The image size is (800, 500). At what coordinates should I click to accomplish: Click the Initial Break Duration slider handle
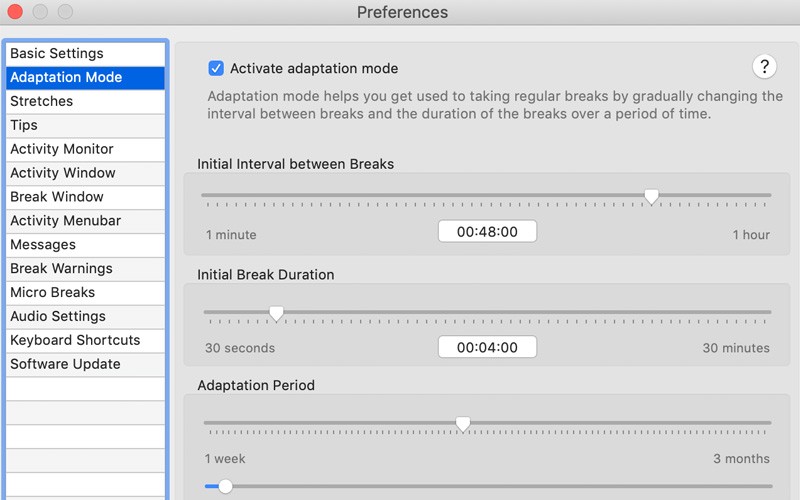click(x=276, y=313)
